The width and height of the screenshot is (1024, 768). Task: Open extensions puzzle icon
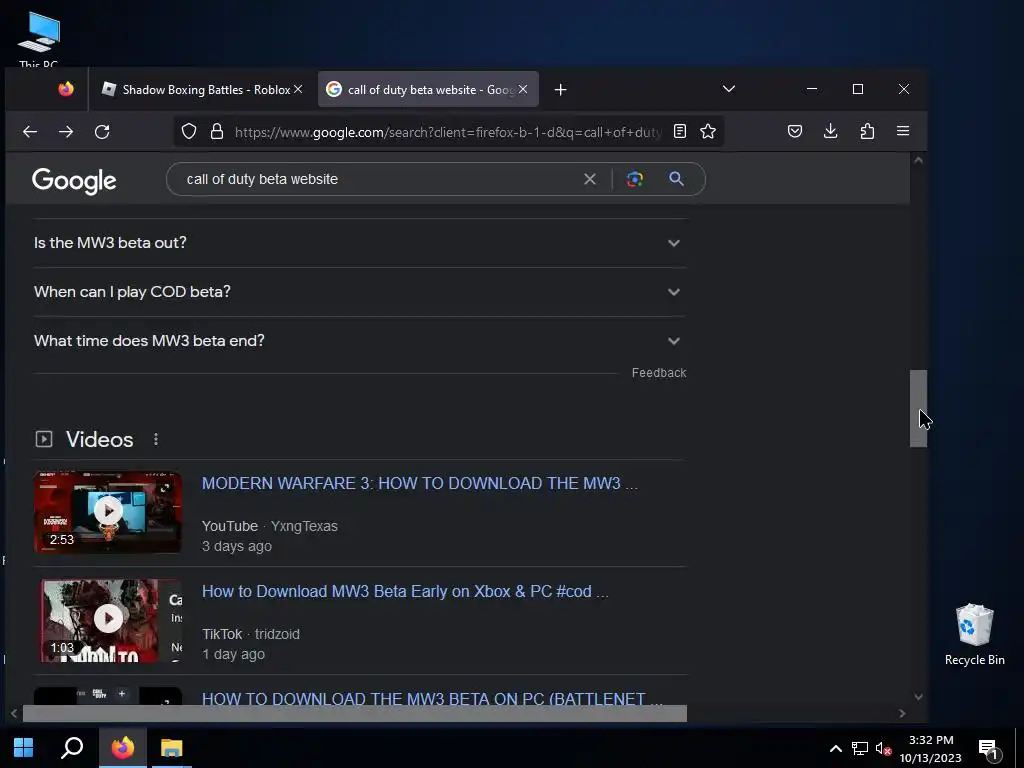point(867,131)
